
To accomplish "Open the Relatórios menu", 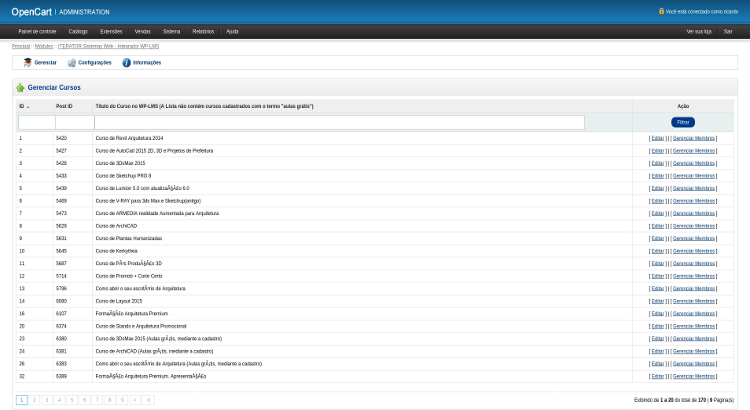I will pyautogui.click(x=203, y=32).
